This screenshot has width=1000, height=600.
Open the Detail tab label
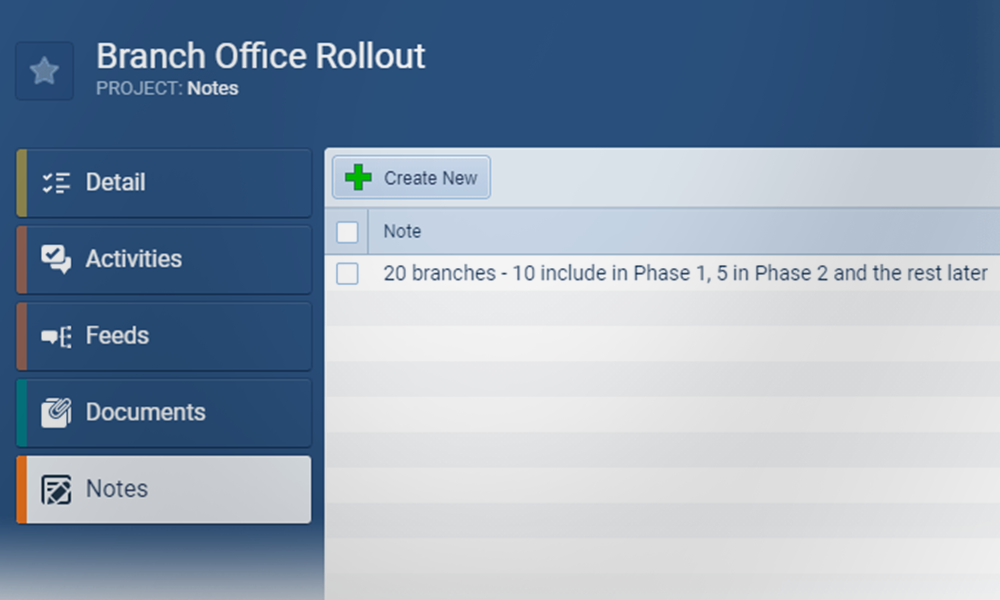pyautogui.click(x=115, y=183)
